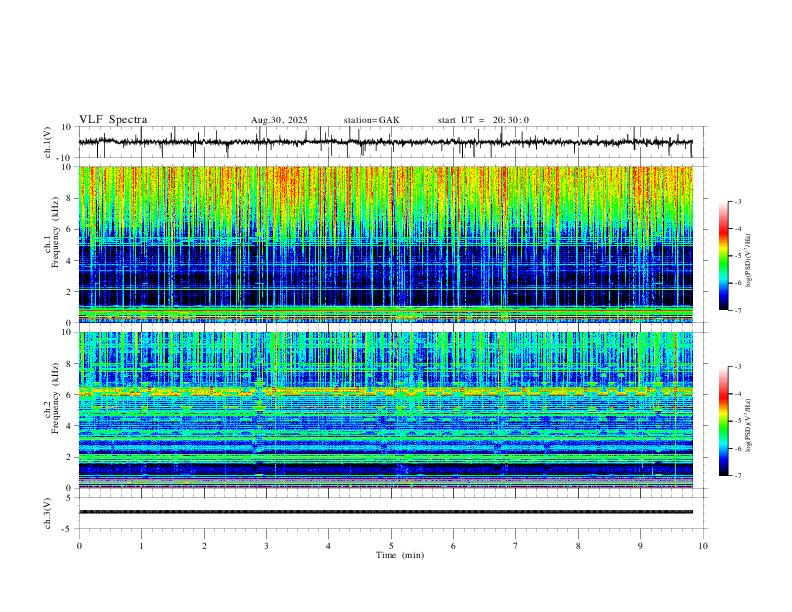Click the ch.1 PSD color bar
Image resolution: width=792 pixels, height=612 pixels.
724,256
